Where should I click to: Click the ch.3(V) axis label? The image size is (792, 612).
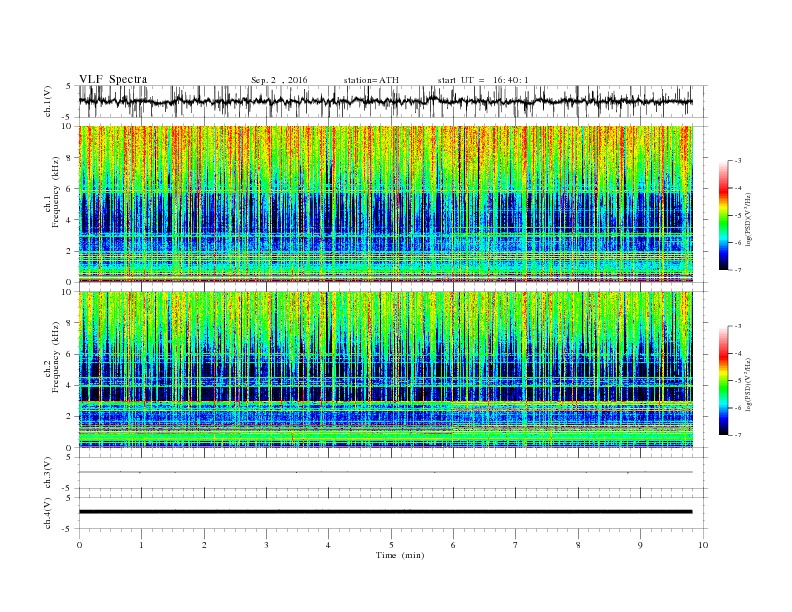point(48,473)
